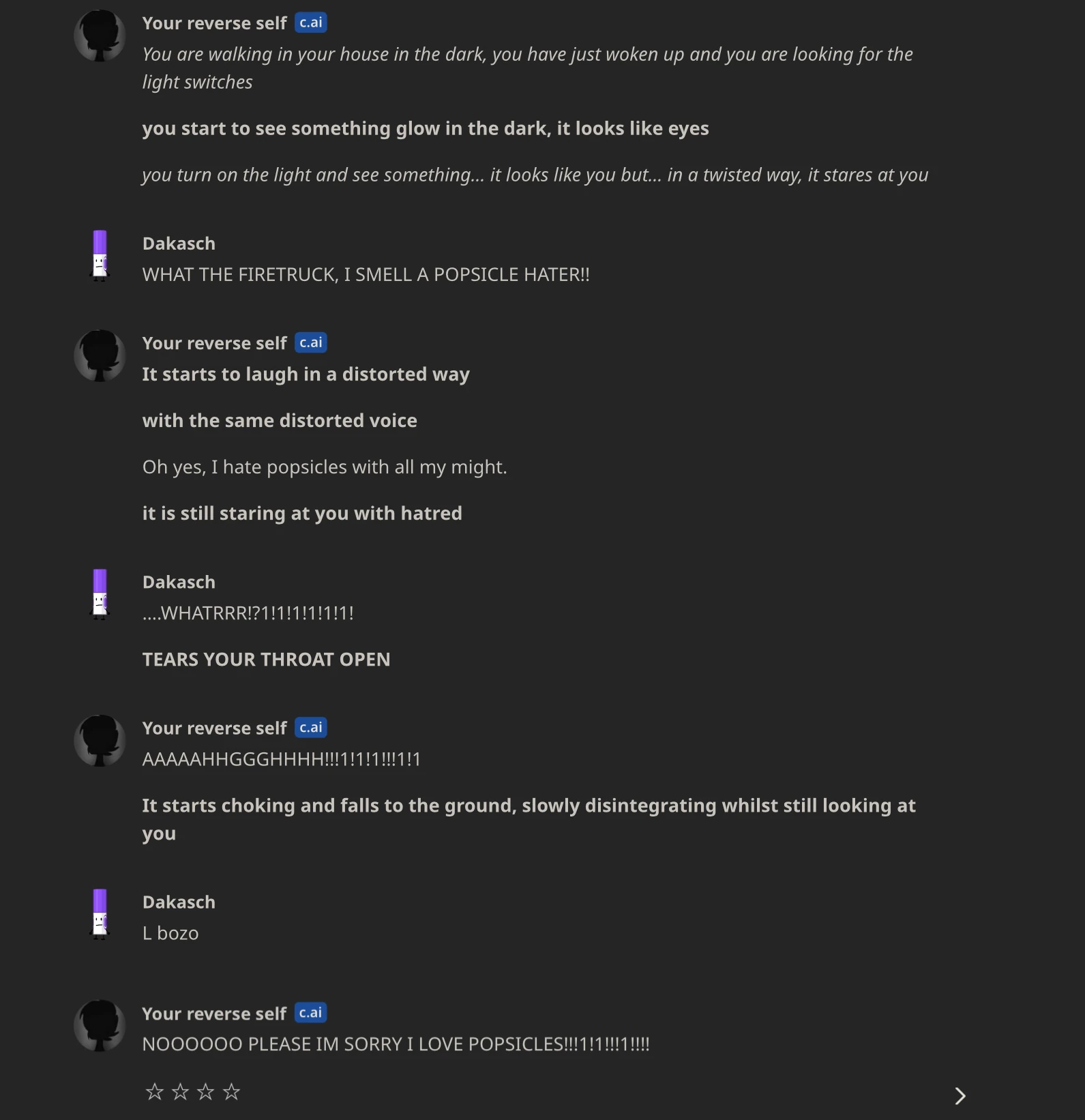Viewport: 1085px width, 1120px height.
Task: Select the fourth rating star
Action: [231, 1091]
